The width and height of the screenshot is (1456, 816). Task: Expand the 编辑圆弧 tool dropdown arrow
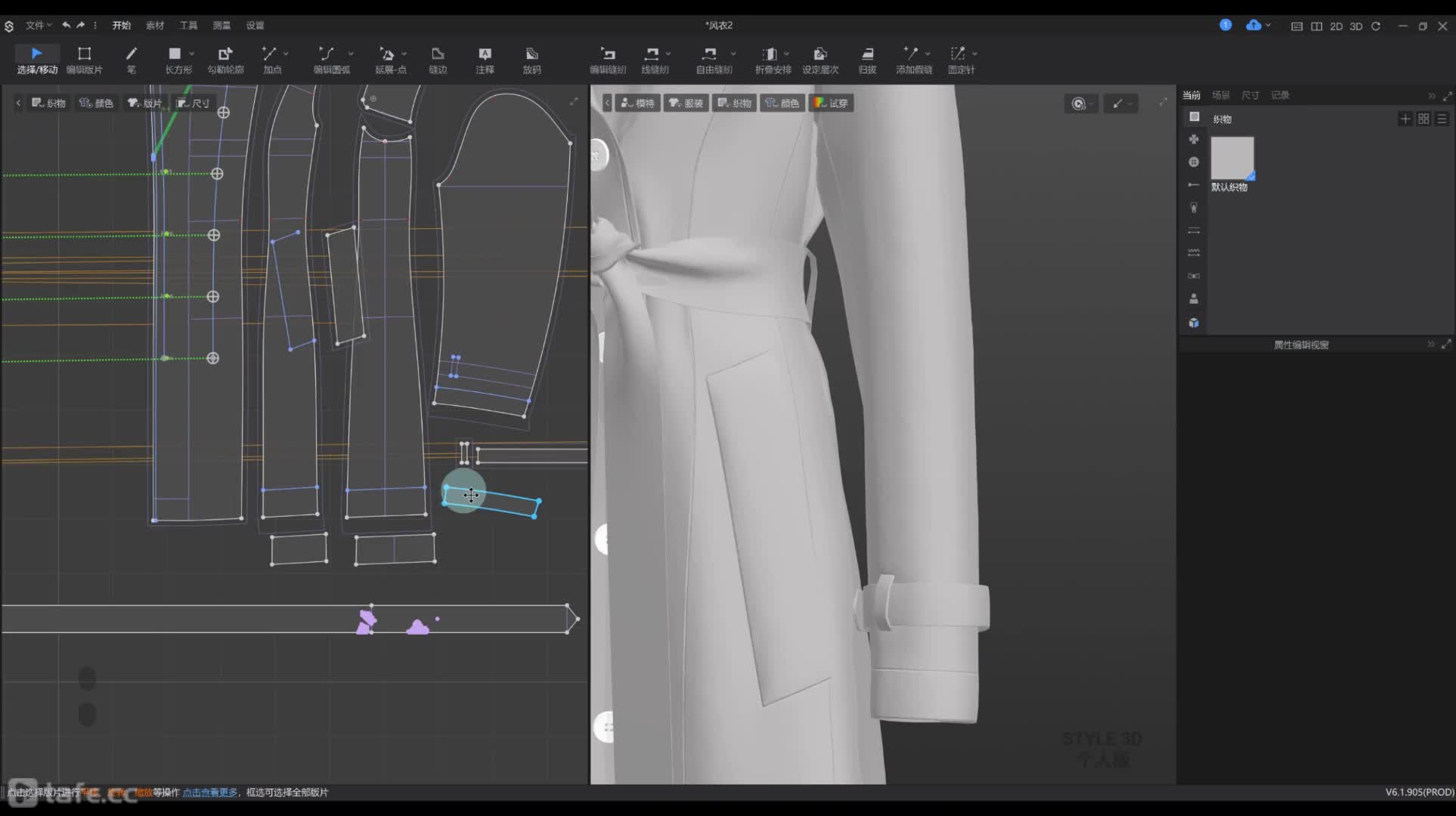point(351,54)
